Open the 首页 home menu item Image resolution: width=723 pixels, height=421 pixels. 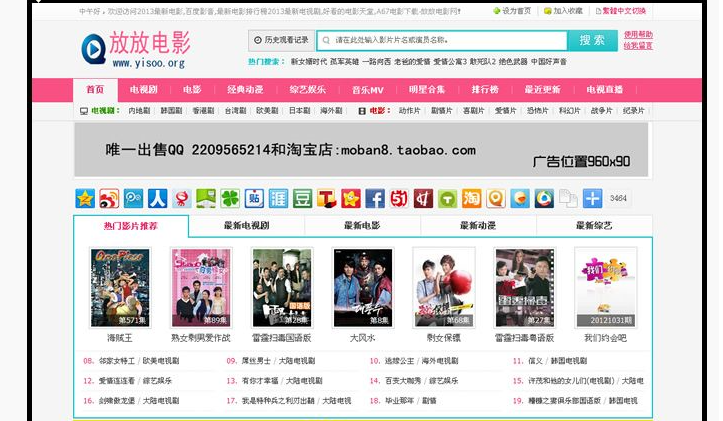(95, 90)
